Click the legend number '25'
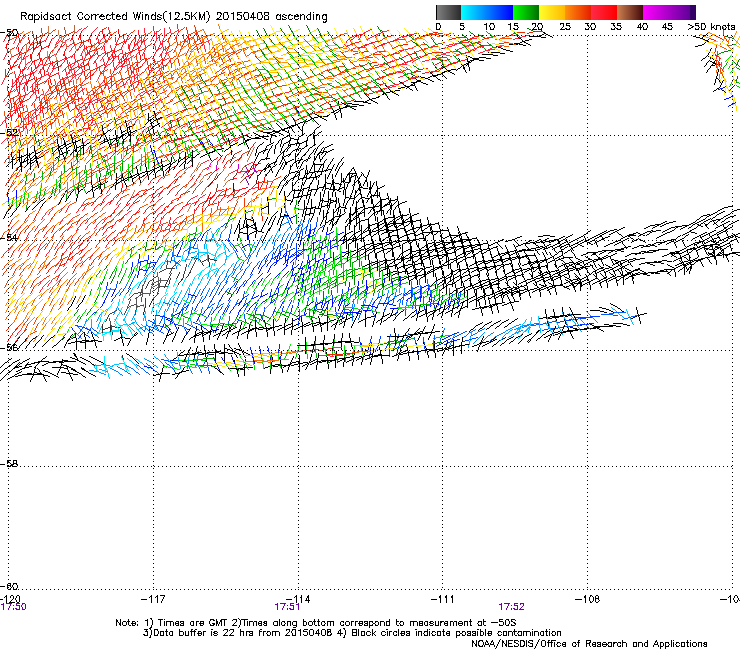 [x=565, y=27]
